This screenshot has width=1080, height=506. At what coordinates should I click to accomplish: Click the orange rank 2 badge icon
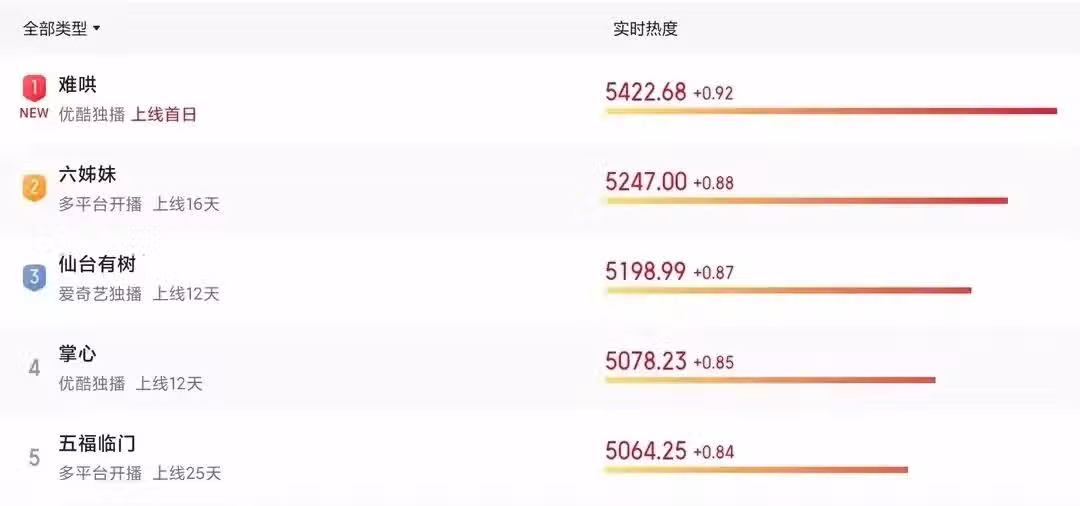pyautogui.click(x=34, y=188)
